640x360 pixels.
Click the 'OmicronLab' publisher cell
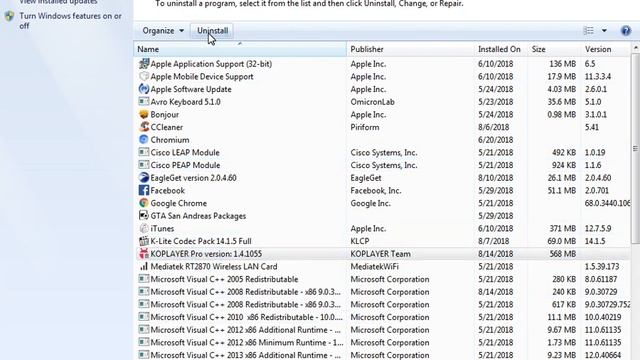pyautogui.click(x=372, y=102)
